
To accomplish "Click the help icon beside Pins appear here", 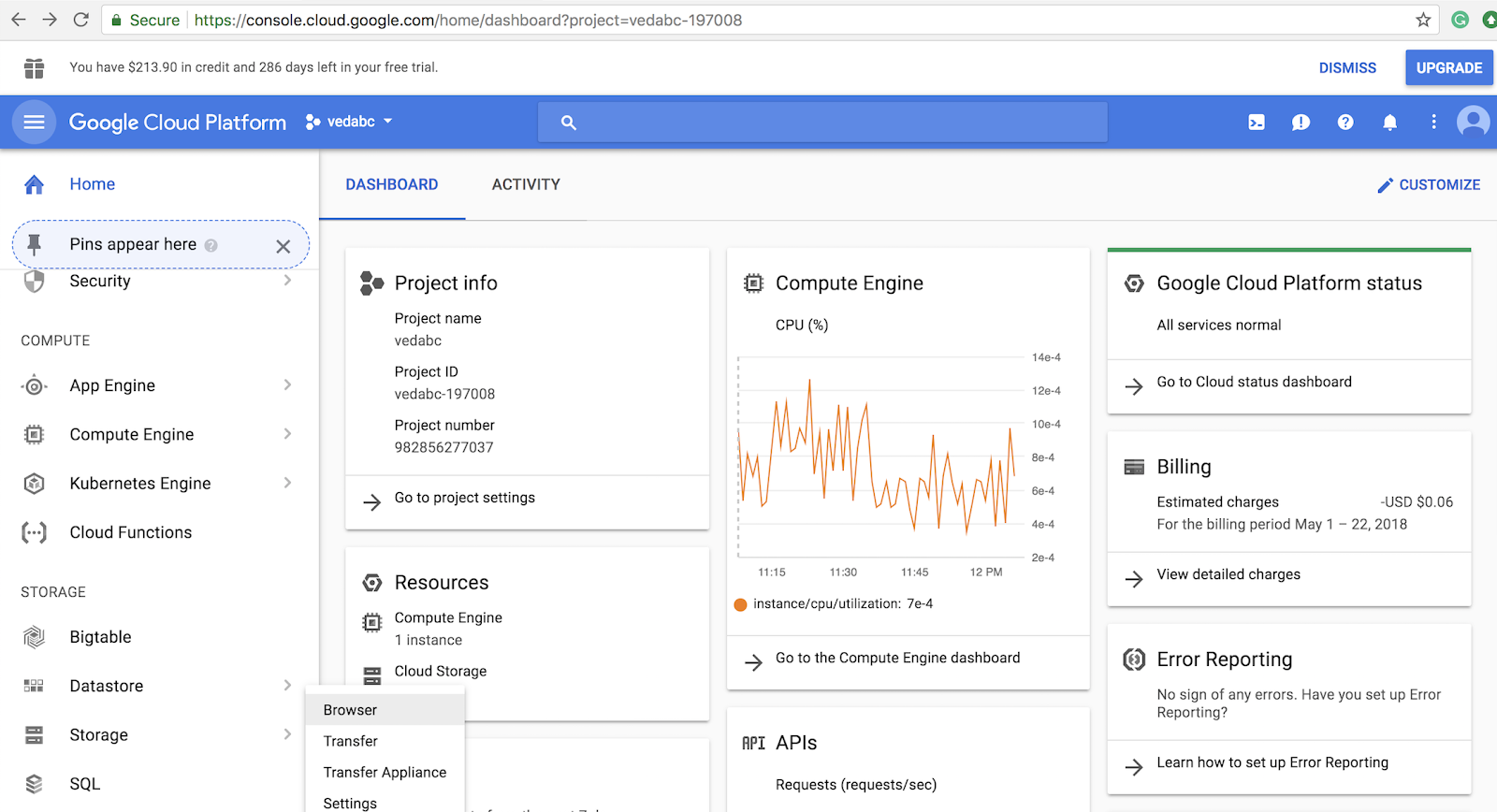I will tap(211, 245).
